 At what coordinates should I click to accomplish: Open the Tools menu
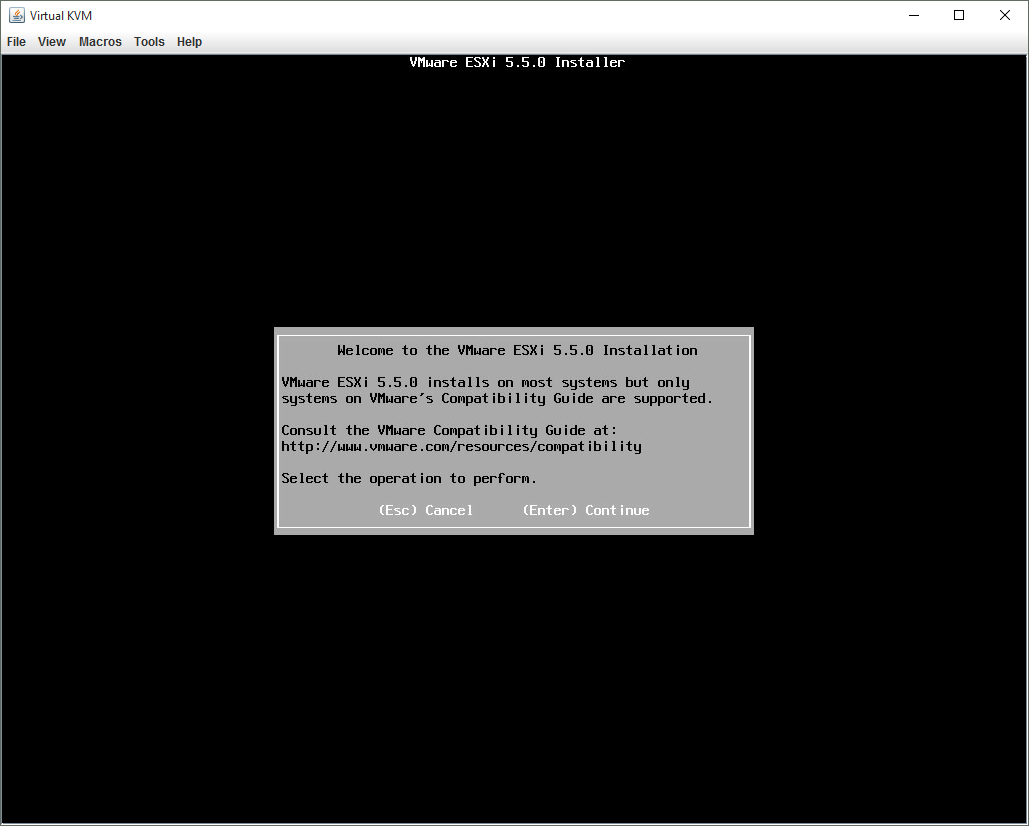click(x=149, y=42)
